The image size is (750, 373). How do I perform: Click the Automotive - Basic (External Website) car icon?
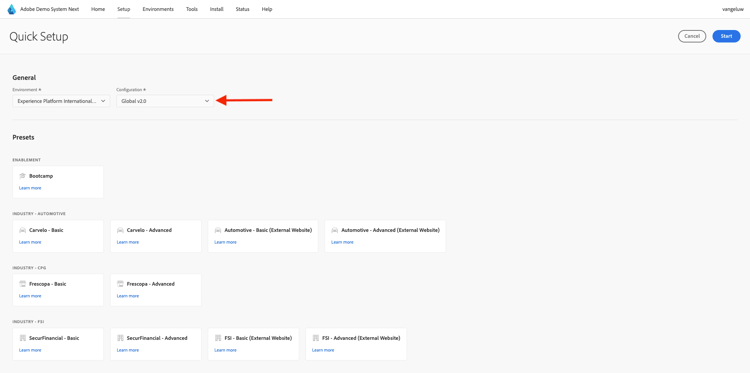coord(218,230)
